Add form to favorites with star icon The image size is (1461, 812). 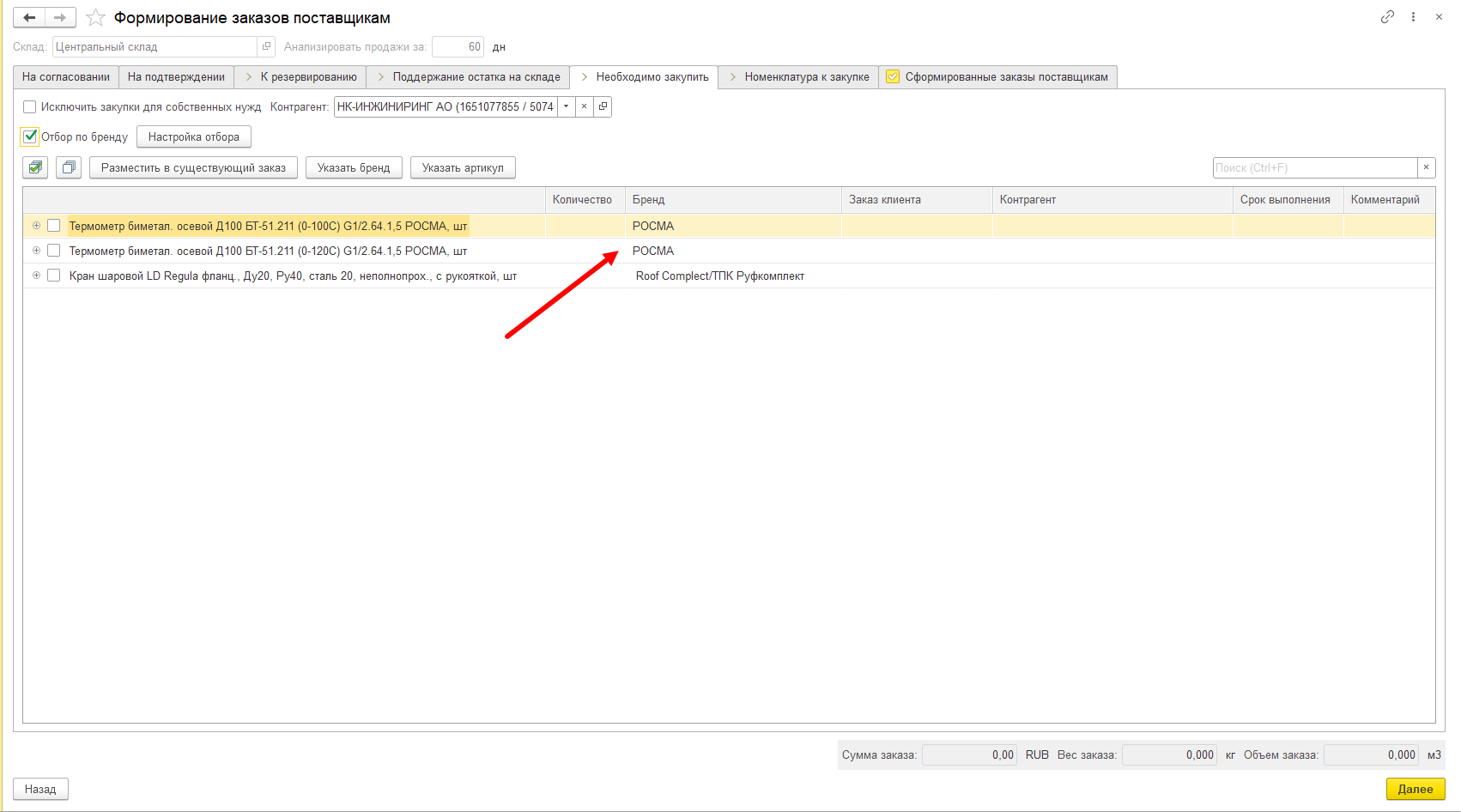(x=95, y=17)
